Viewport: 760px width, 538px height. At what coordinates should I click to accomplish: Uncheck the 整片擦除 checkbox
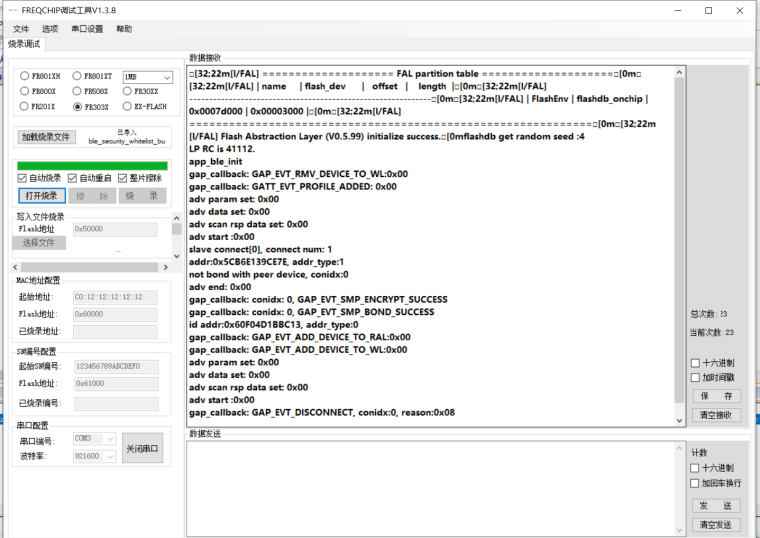point(122,178)
